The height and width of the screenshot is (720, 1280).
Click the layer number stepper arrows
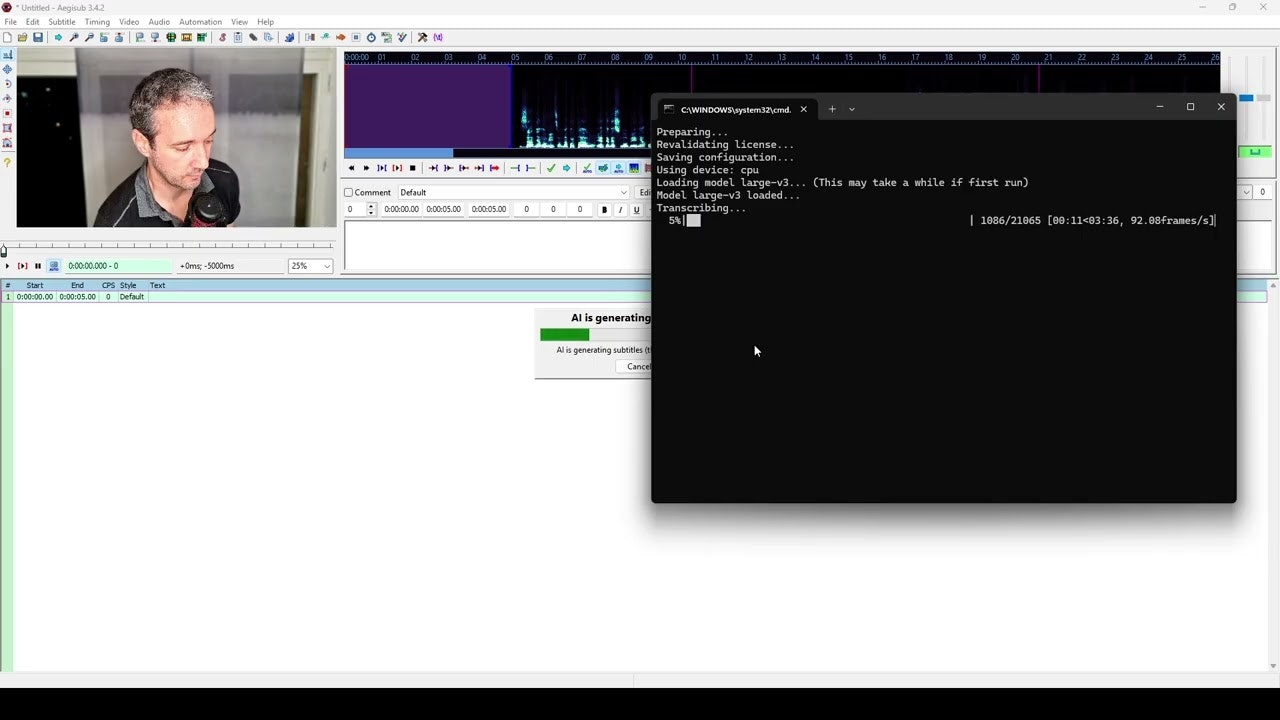[x=371, y=210]
